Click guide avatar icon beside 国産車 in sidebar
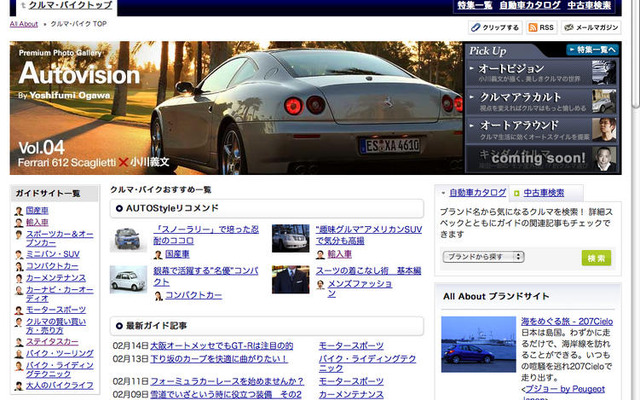 (19, 211)
